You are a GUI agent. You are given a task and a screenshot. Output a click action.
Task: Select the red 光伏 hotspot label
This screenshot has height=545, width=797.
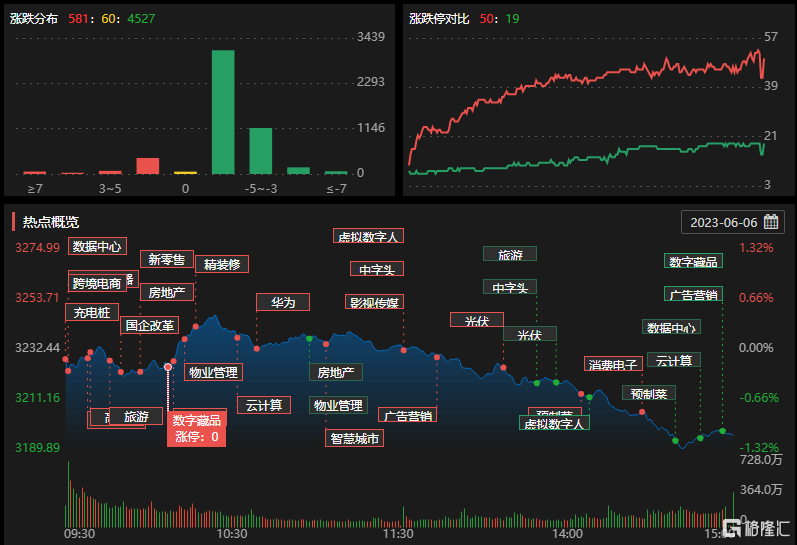pos(477,320)
